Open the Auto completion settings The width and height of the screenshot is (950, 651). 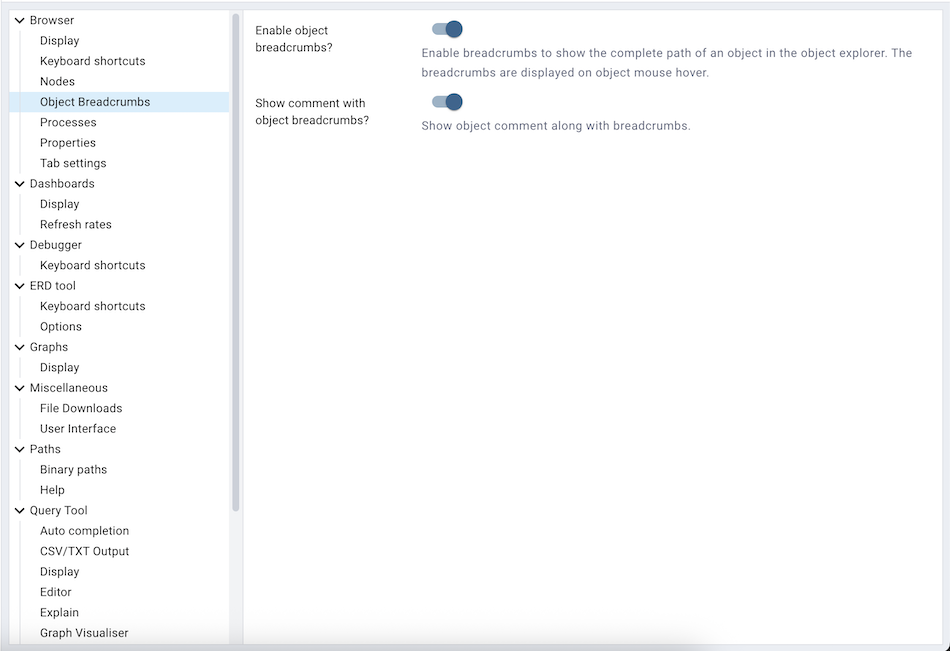[x=84, y=530]
